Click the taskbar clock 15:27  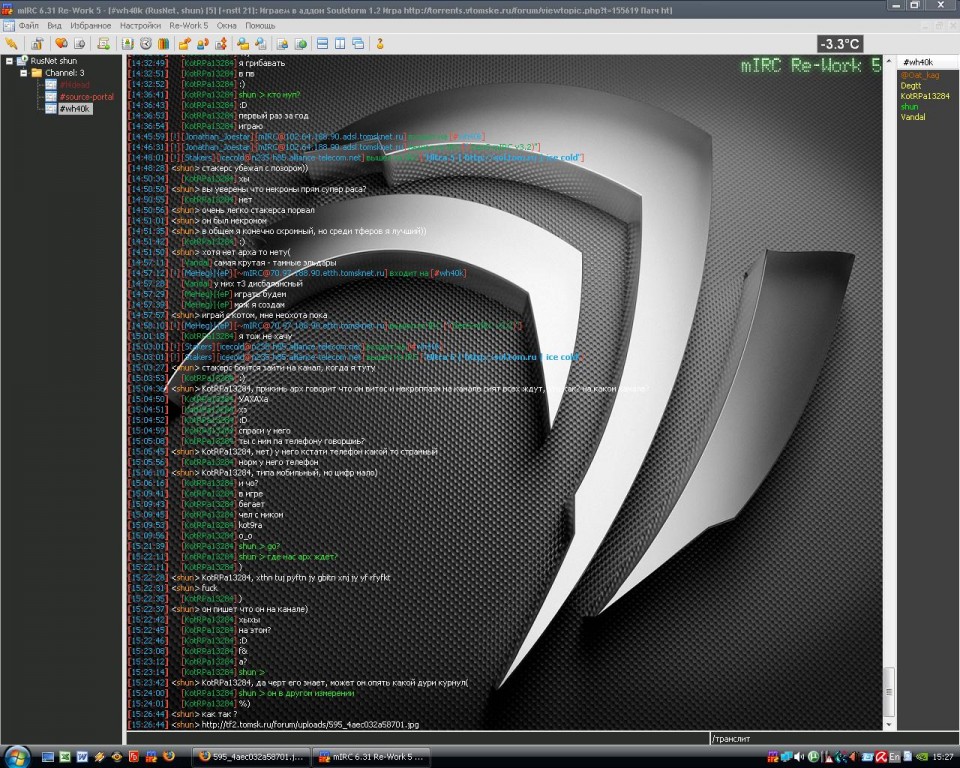pyautogui.click(x=943, y=757)
